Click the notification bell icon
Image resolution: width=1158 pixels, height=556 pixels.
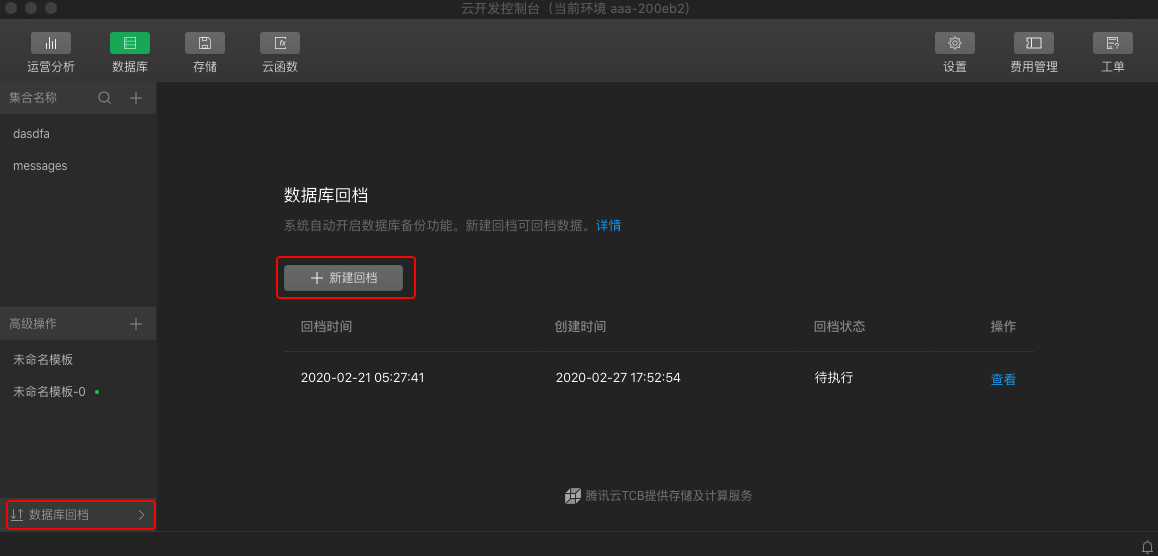[1147, 546]
